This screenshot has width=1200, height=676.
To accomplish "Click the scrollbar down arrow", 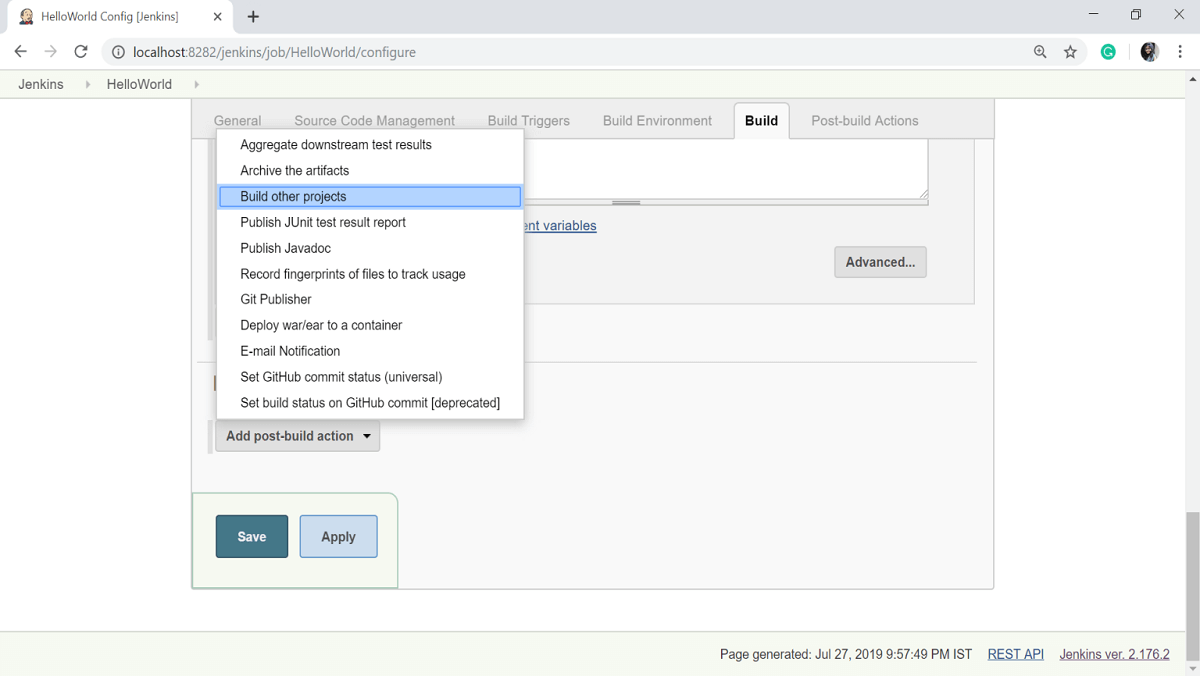I will click(x=1192, y=669).
